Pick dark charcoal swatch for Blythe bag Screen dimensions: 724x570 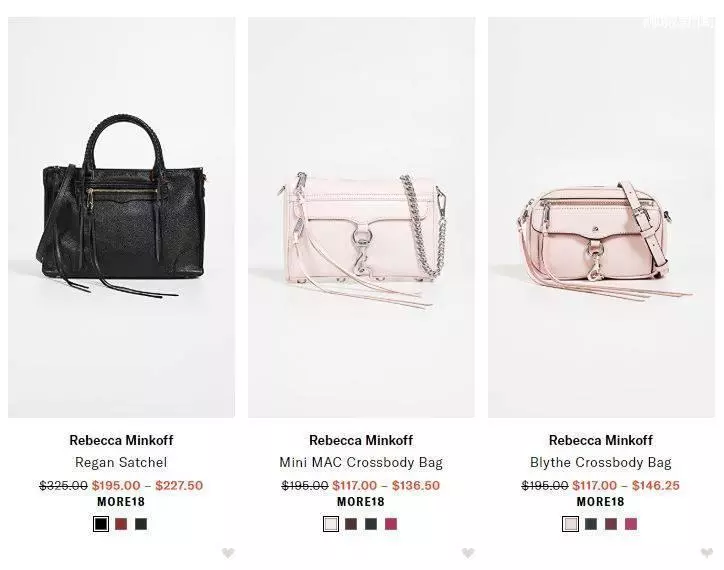(x=591, y=524)
